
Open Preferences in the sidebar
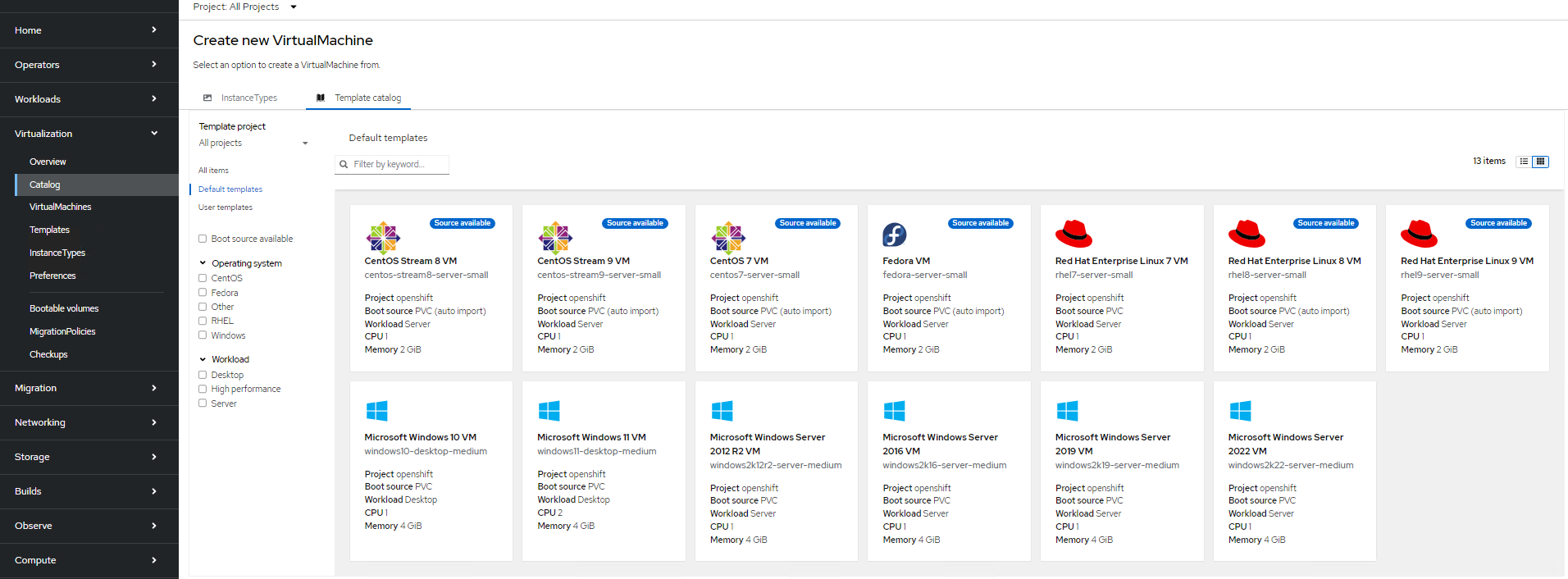pos(52,276)
